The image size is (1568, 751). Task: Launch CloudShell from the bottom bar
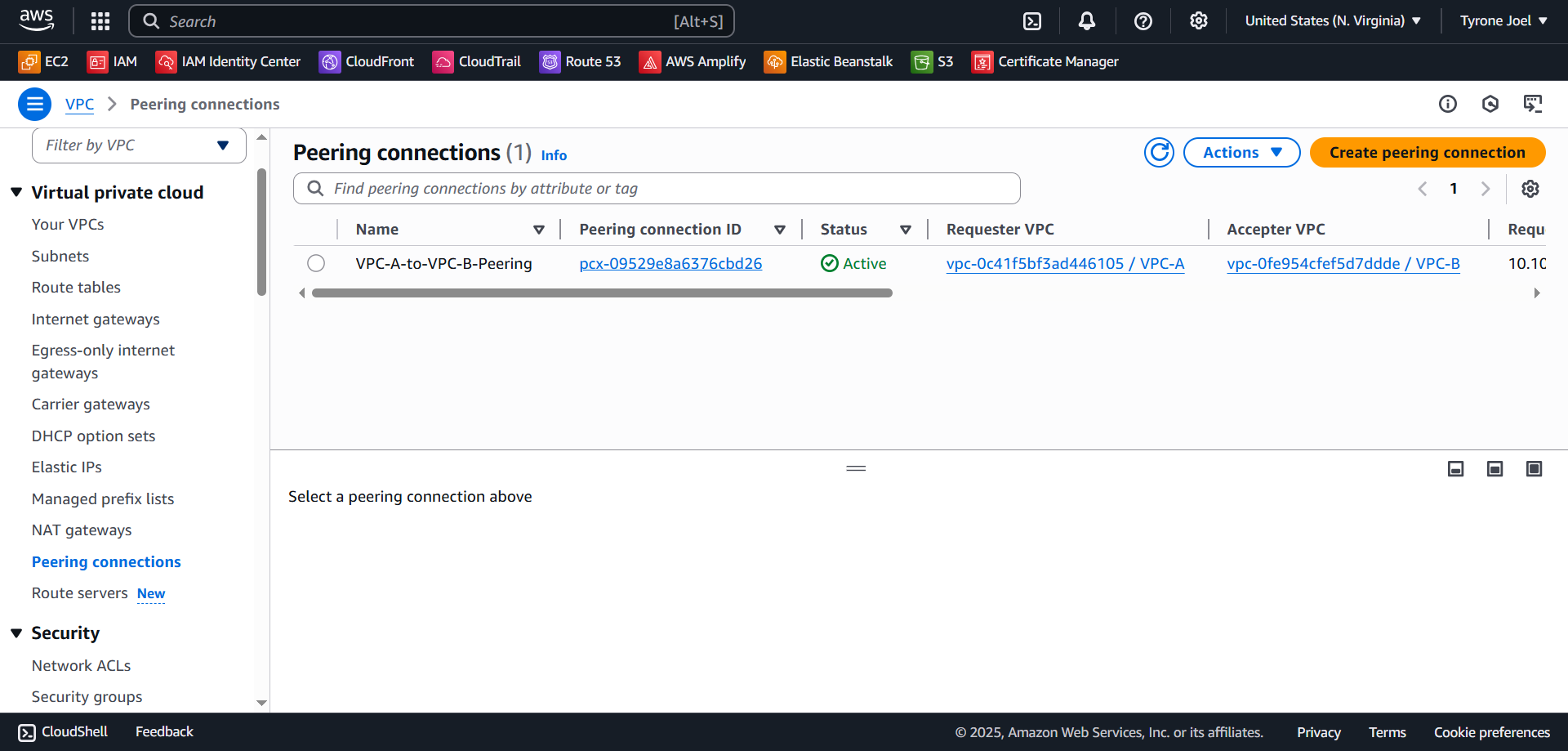coord(62,731)
